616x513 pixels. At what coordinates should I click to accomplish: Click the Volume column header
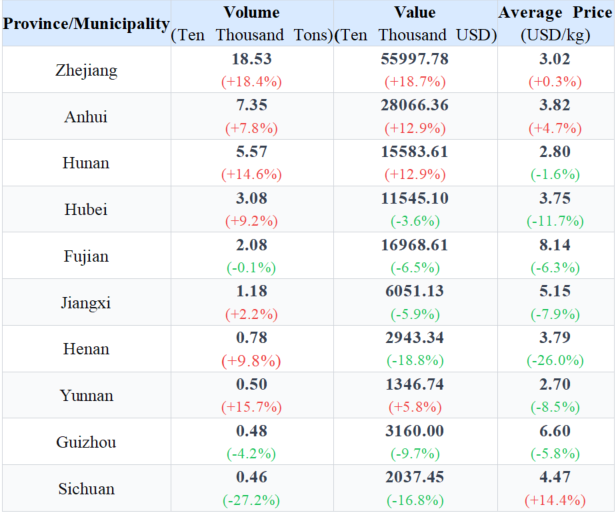click(251, 13)
